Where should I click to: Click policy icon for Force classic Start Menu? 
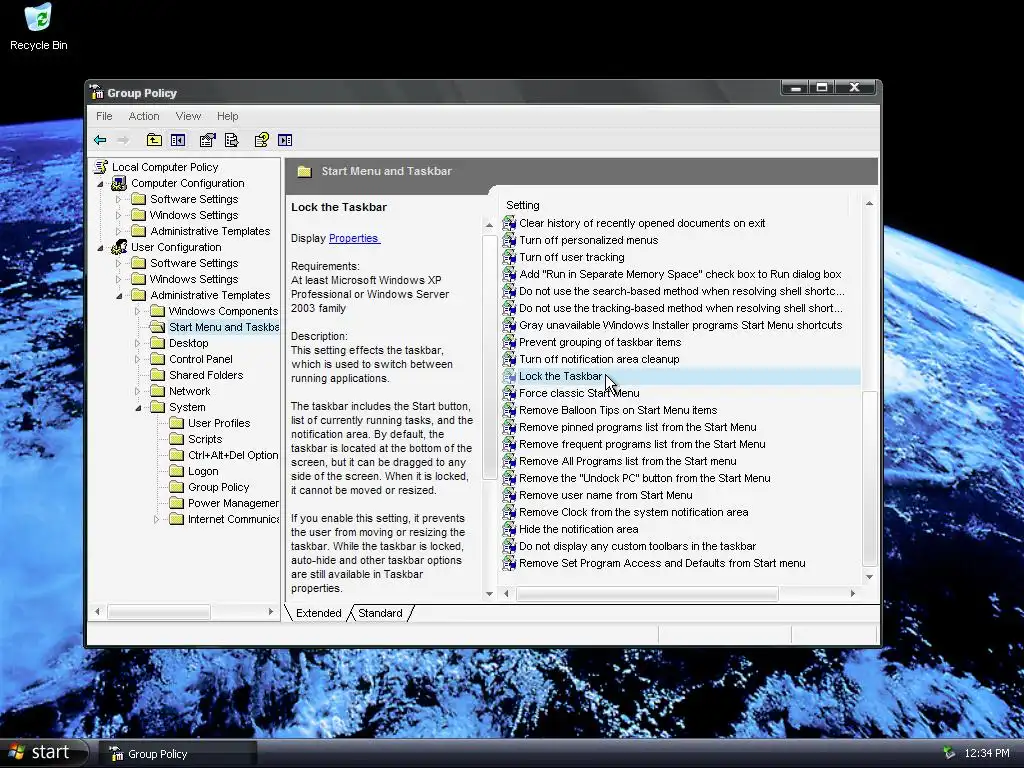pos(509,393)
